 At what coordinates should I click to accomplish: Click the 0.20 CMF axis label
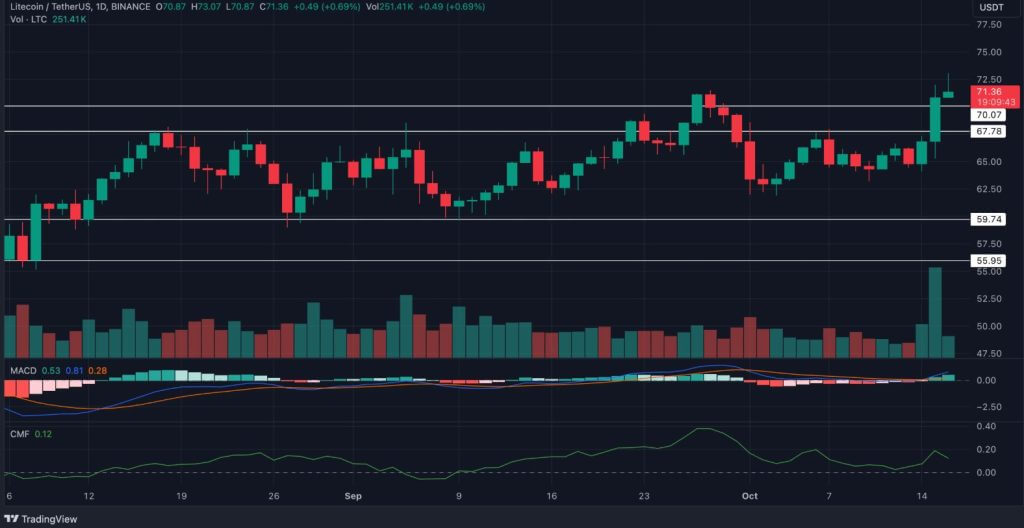[x=986, y=450]
